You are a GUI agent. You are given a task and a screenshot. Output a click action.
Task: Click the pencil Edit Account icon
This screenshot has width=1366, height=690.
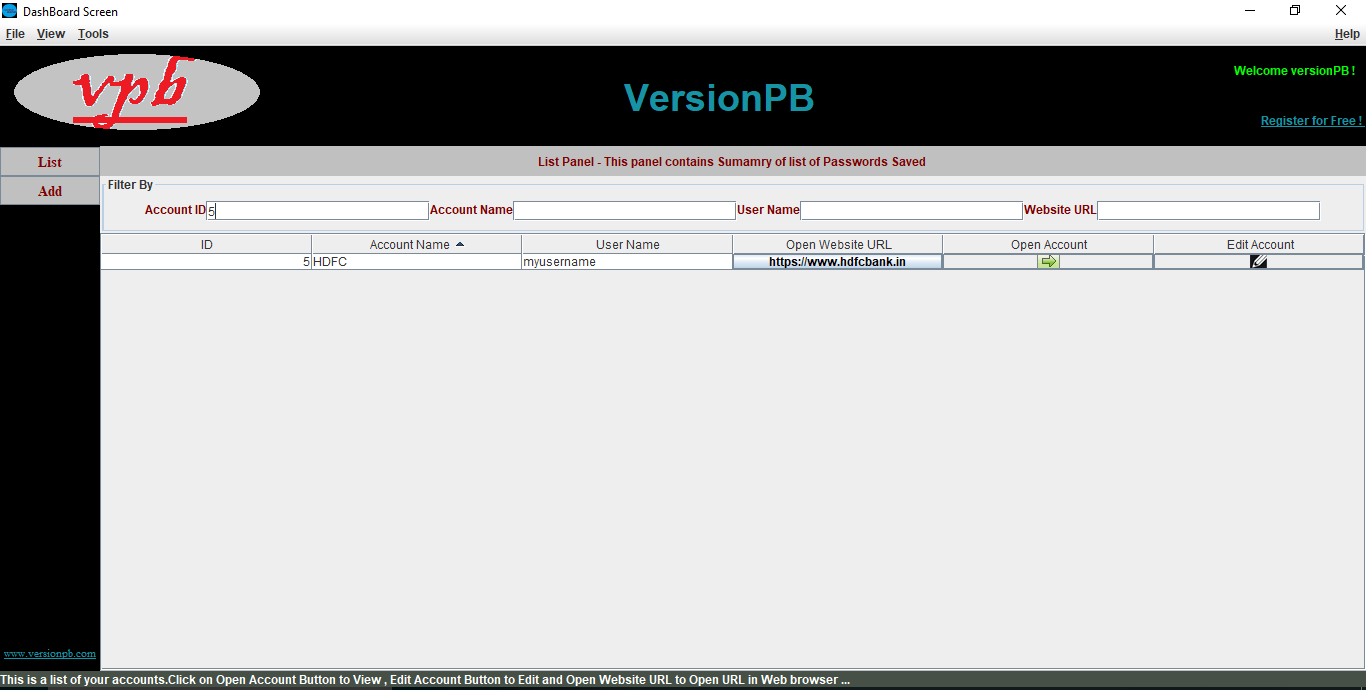(x=1259, y=261)
